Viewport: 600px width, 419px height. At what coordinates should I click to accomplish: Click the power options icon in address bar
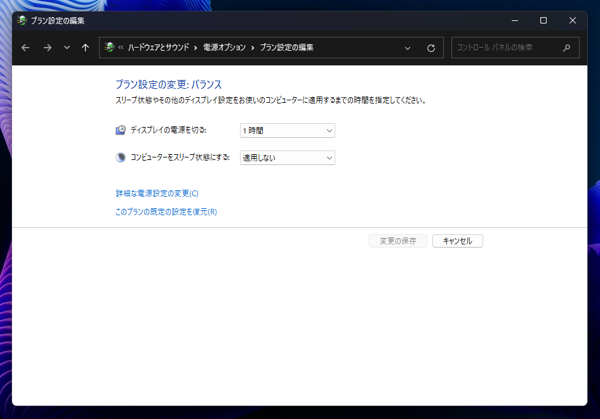click(109, 47)
